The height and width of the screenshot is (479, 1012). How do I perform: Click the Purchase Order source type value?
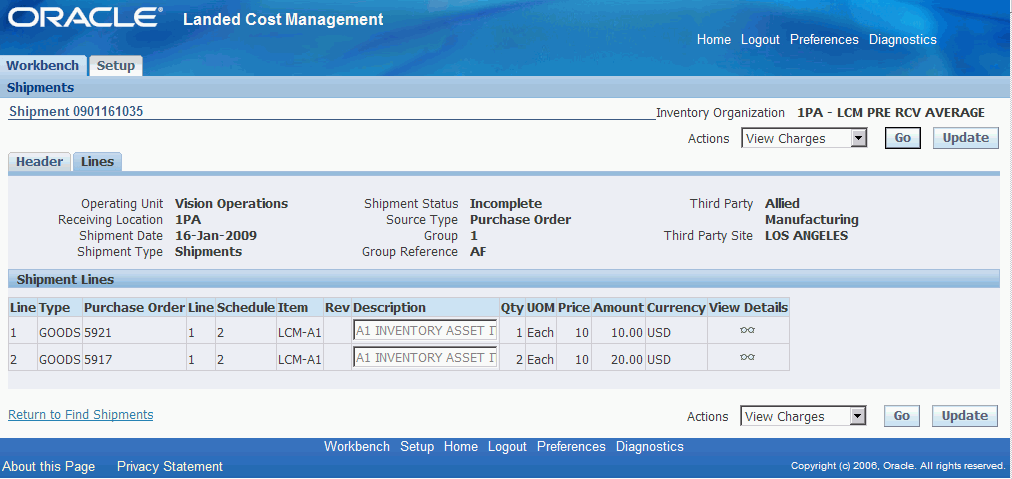520,220
